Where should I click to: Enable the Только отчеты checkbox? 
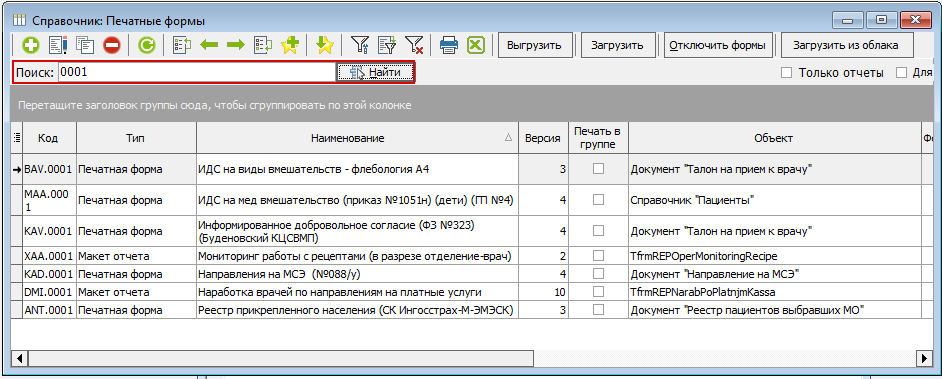click(786, 73)
